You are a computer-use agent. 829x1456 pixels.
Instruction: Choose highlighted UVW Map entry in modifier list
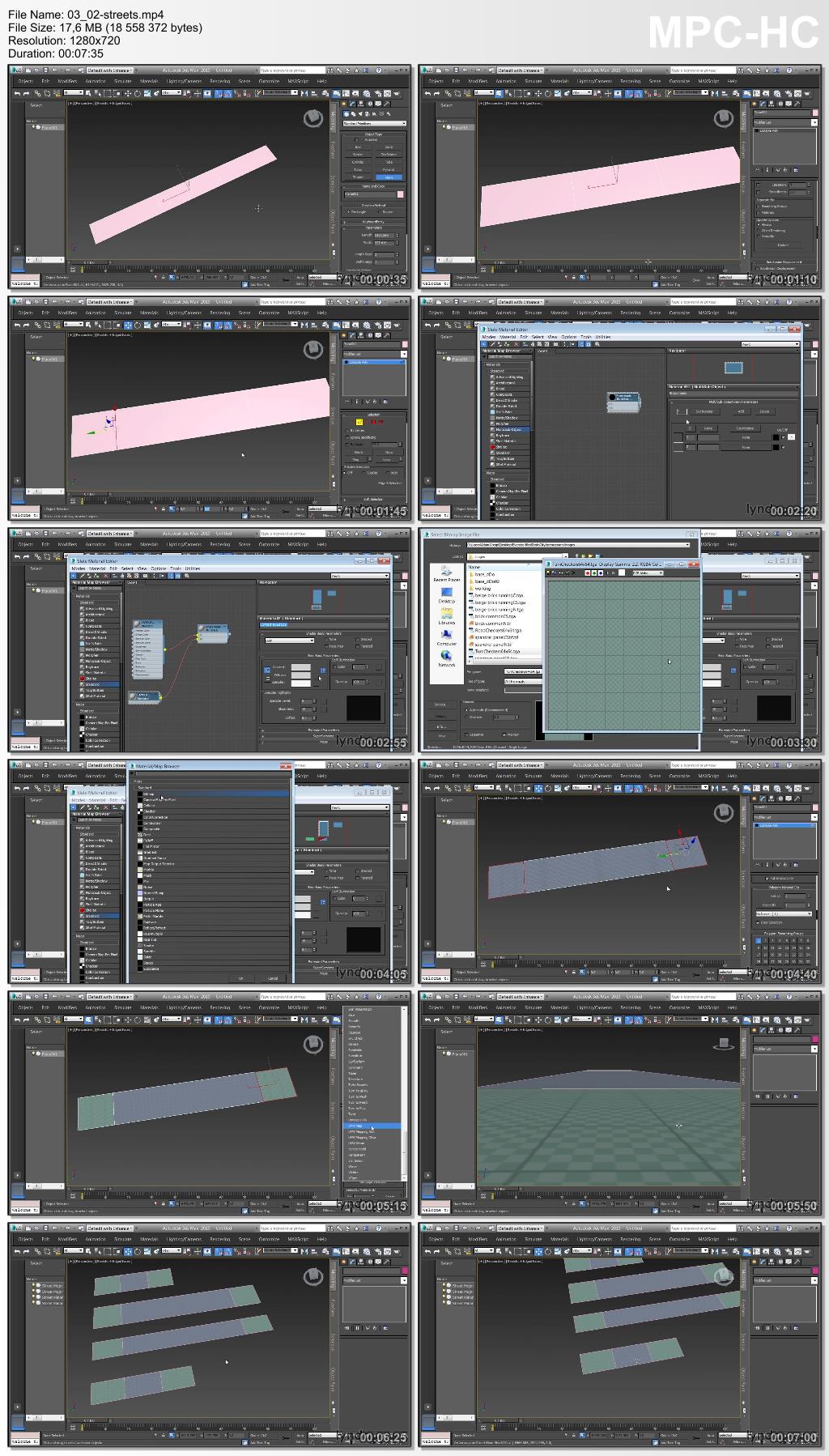tap(373, 1126)
